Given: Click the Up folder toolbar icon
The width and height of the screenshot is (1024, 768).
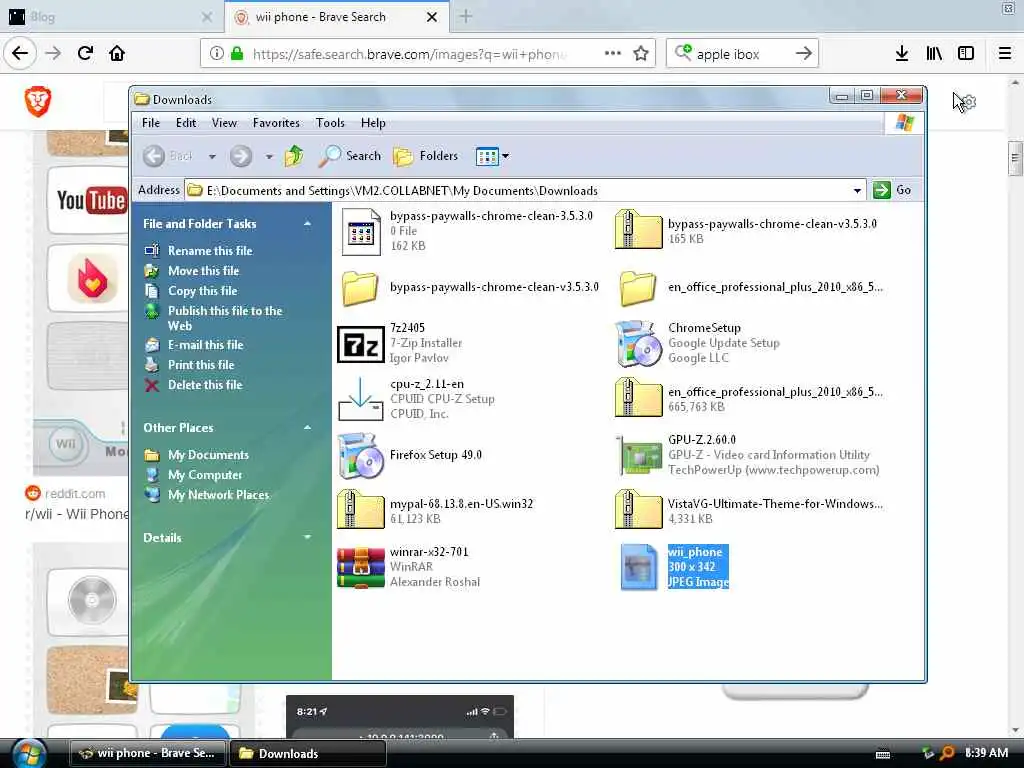Looking at the screenshot, I should (294, 156).
